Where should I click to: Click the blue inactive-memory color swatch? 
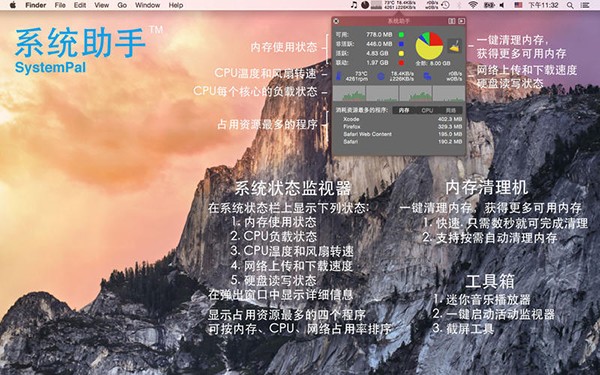401,44
